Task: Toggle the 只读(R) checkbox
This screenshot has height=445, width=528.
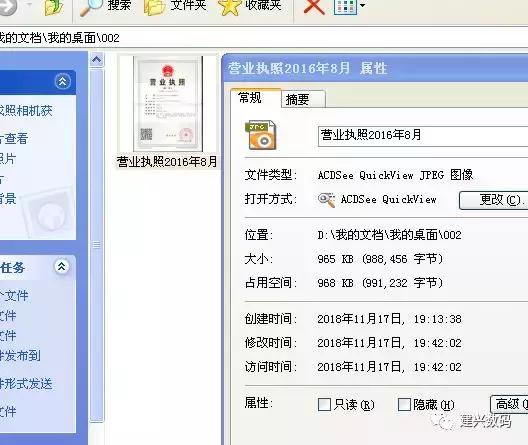Action: (324, 404)
